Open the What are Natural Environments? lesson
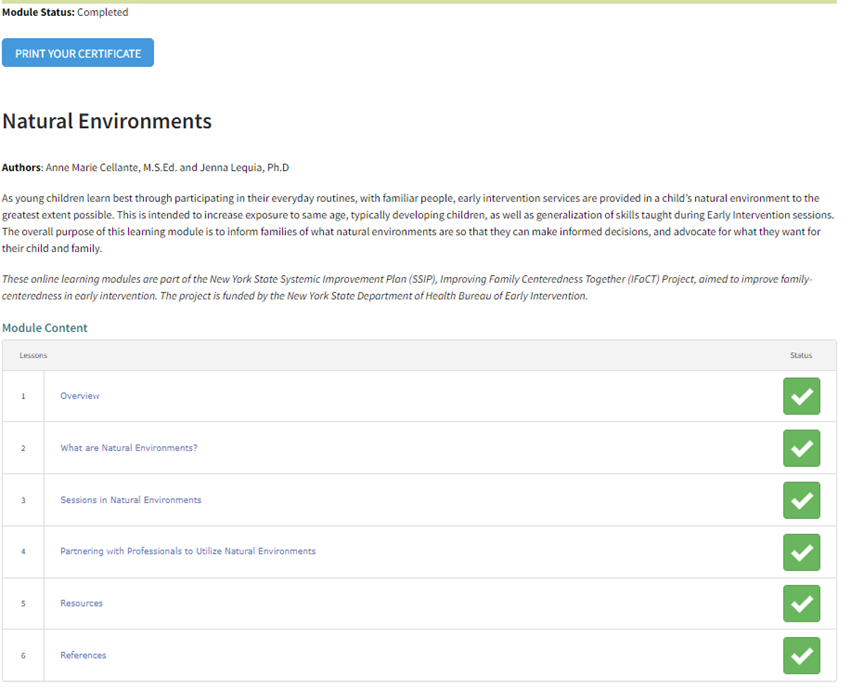The image size is (851, 690). tap(129, 448)
